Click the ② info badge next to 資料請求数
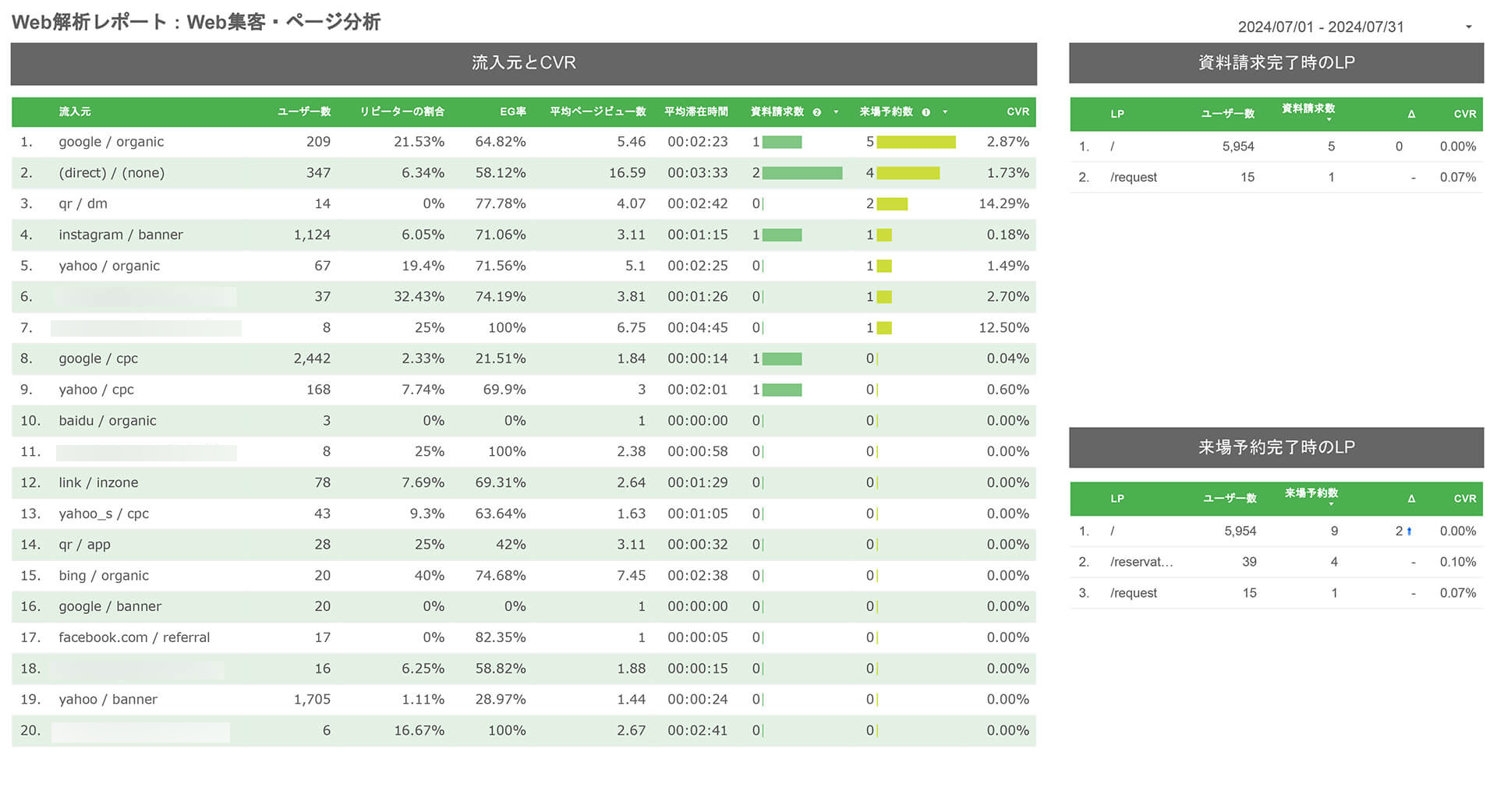The image size is (1497, 812). pyautogui.click(x=816, y=111)
